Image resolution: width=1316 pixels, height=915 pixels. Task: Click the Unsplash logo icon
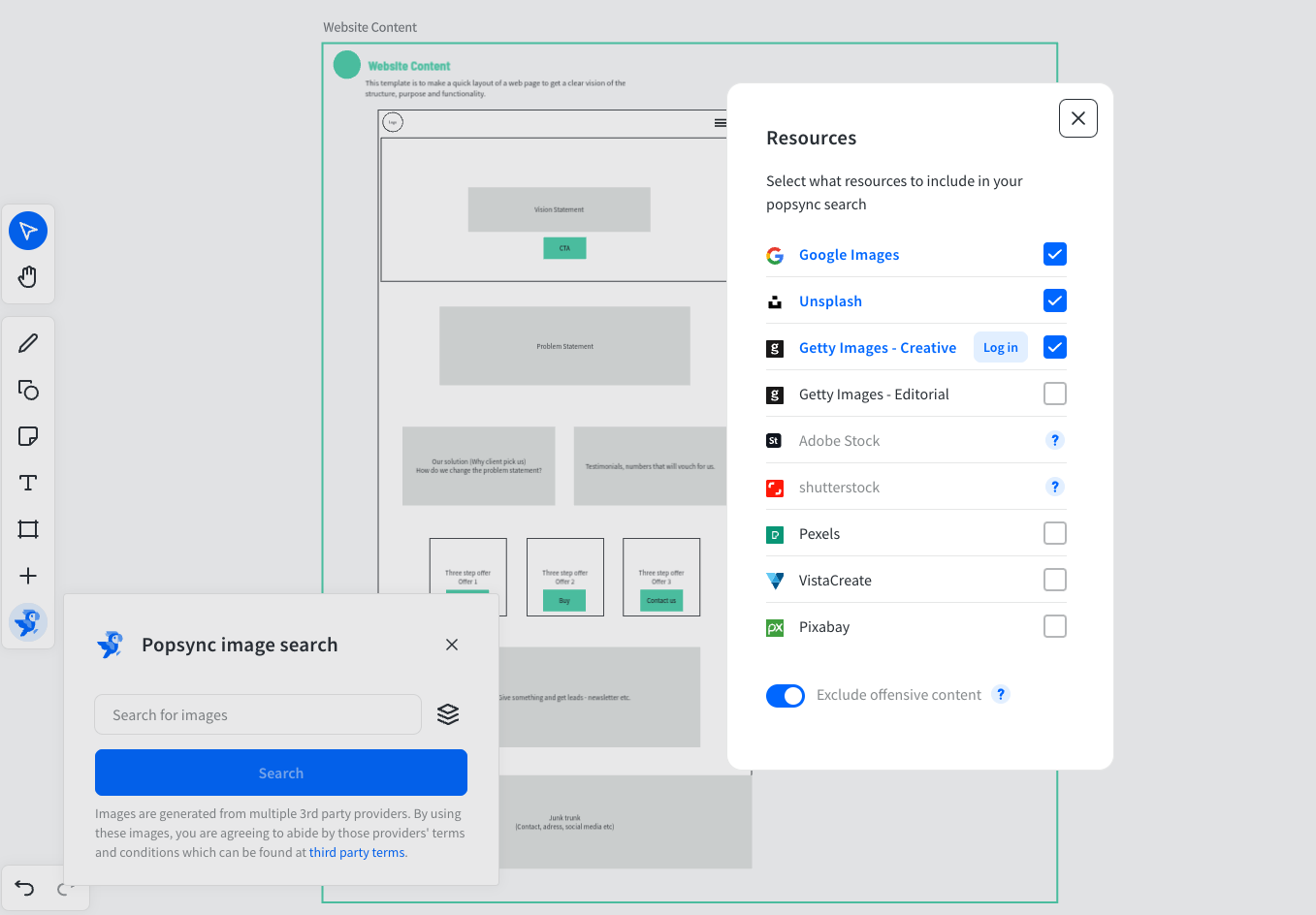click(x=775, y=301)
